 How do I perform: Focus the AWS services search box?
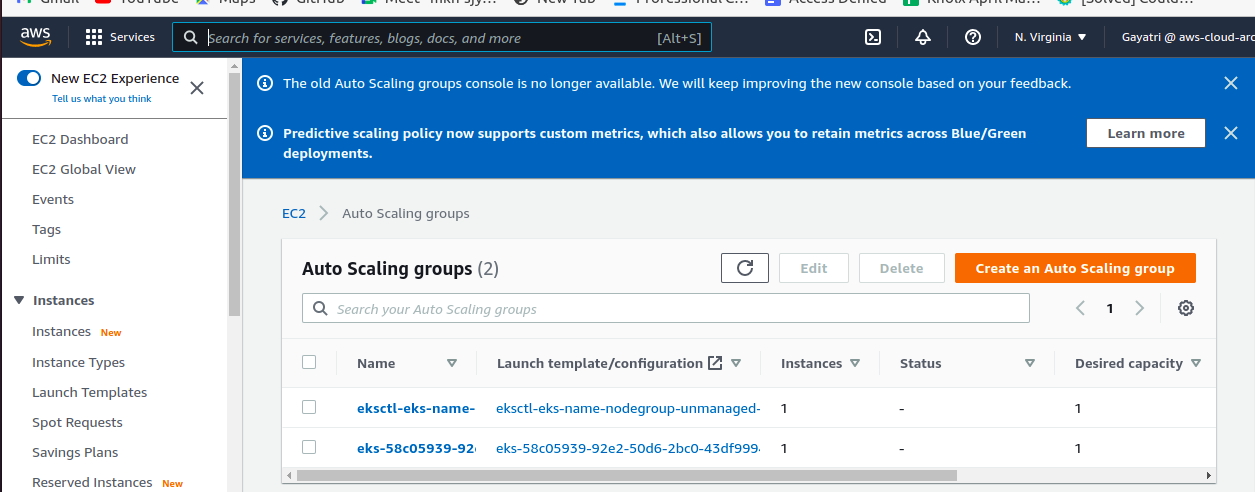tap(442, 38)
